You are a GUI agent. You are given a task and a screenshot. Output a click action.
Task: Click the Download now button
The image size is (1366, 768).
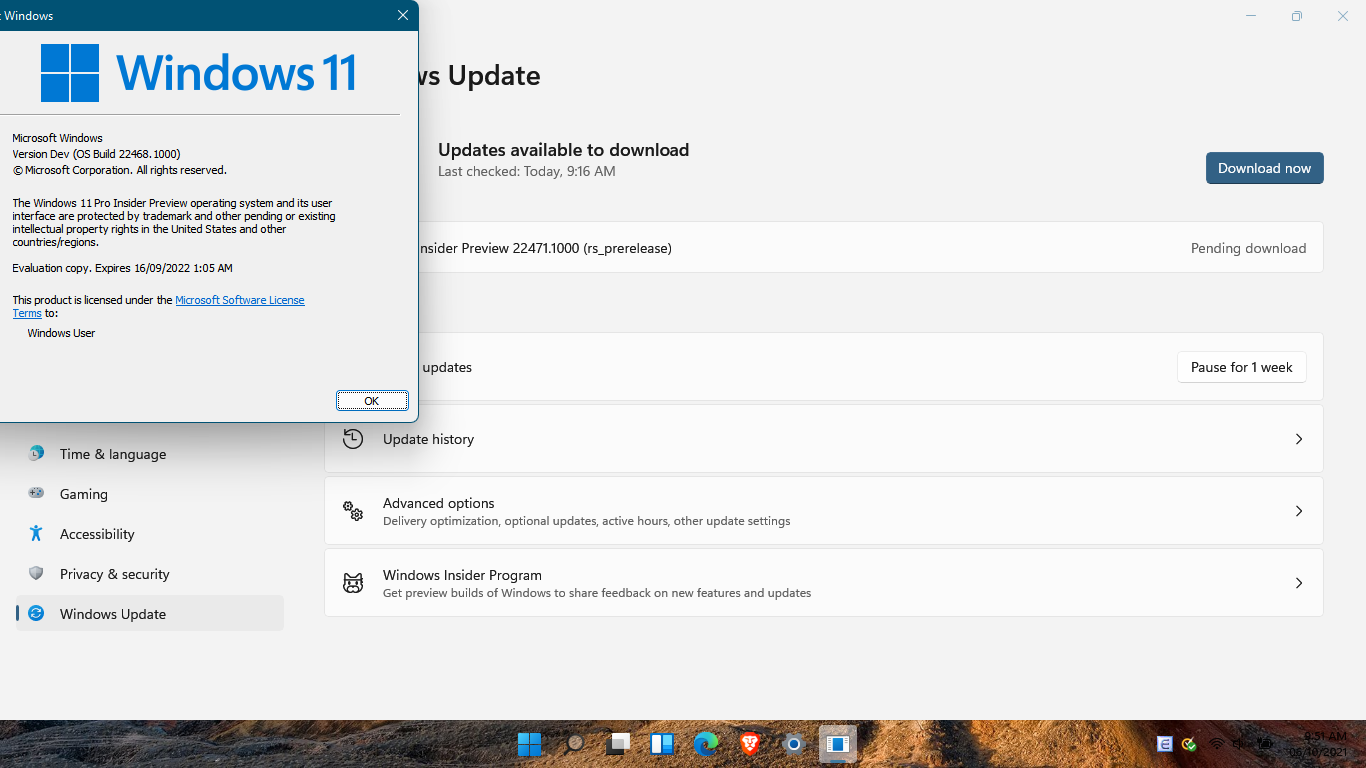(x=1264, y=168)
